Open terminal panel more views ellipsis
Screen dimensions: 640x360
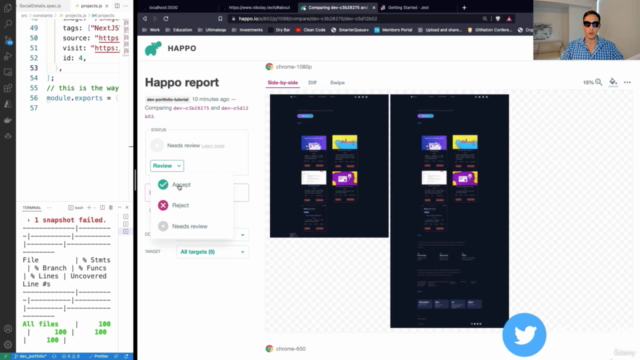pos(49,208)
